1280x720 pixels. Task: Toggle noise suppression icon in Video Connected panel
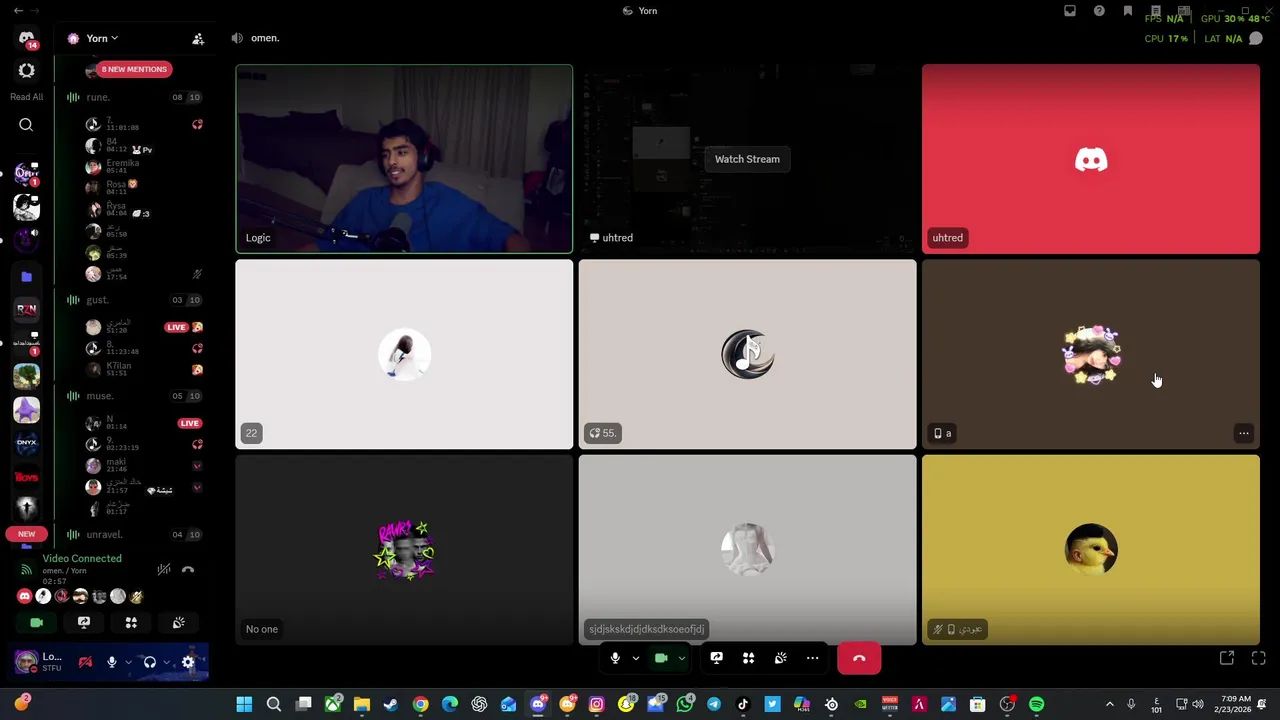164,569
